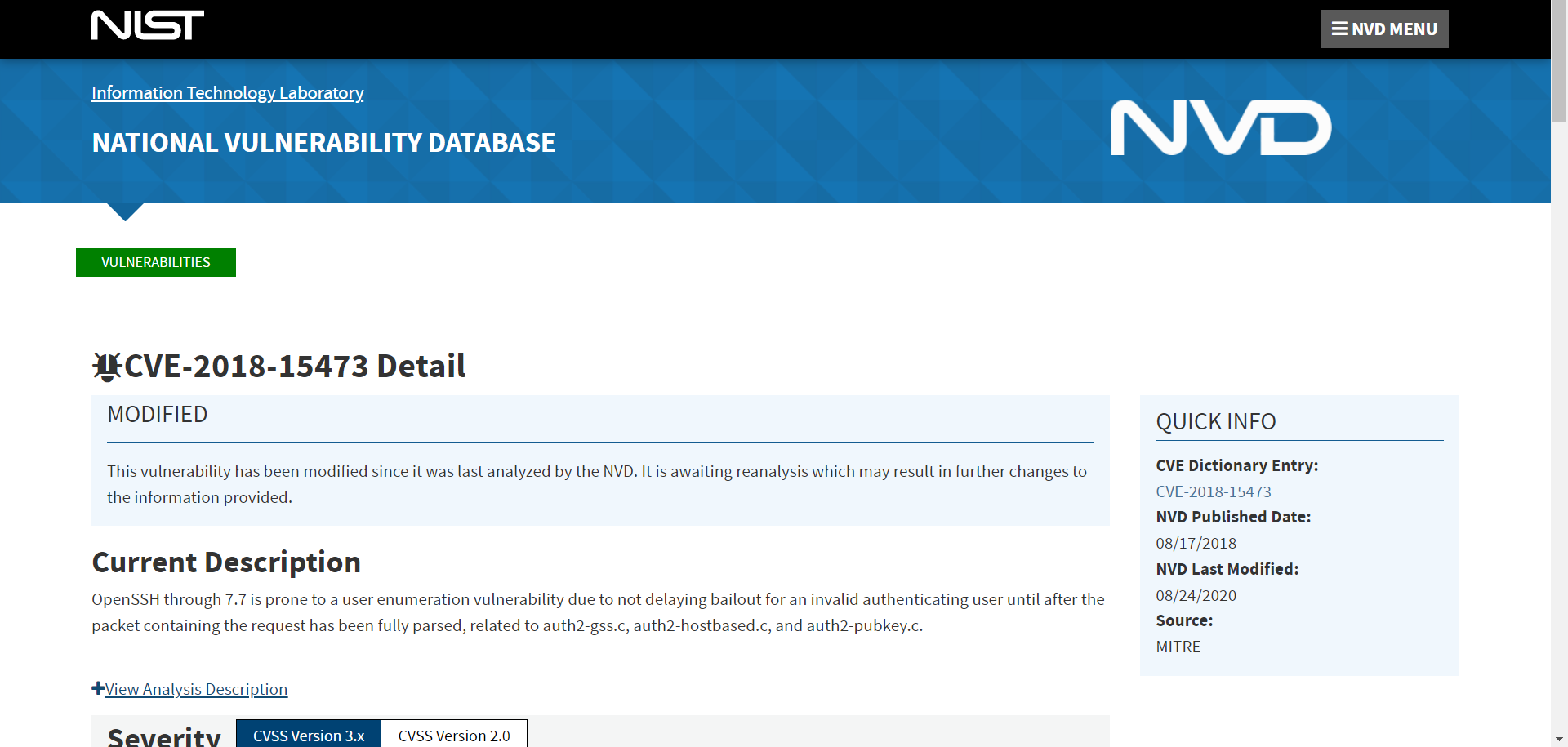This screenshot has width=1568, height=747.
Task: Click the large NVD logo in banner
Action: pos(1220,128)
